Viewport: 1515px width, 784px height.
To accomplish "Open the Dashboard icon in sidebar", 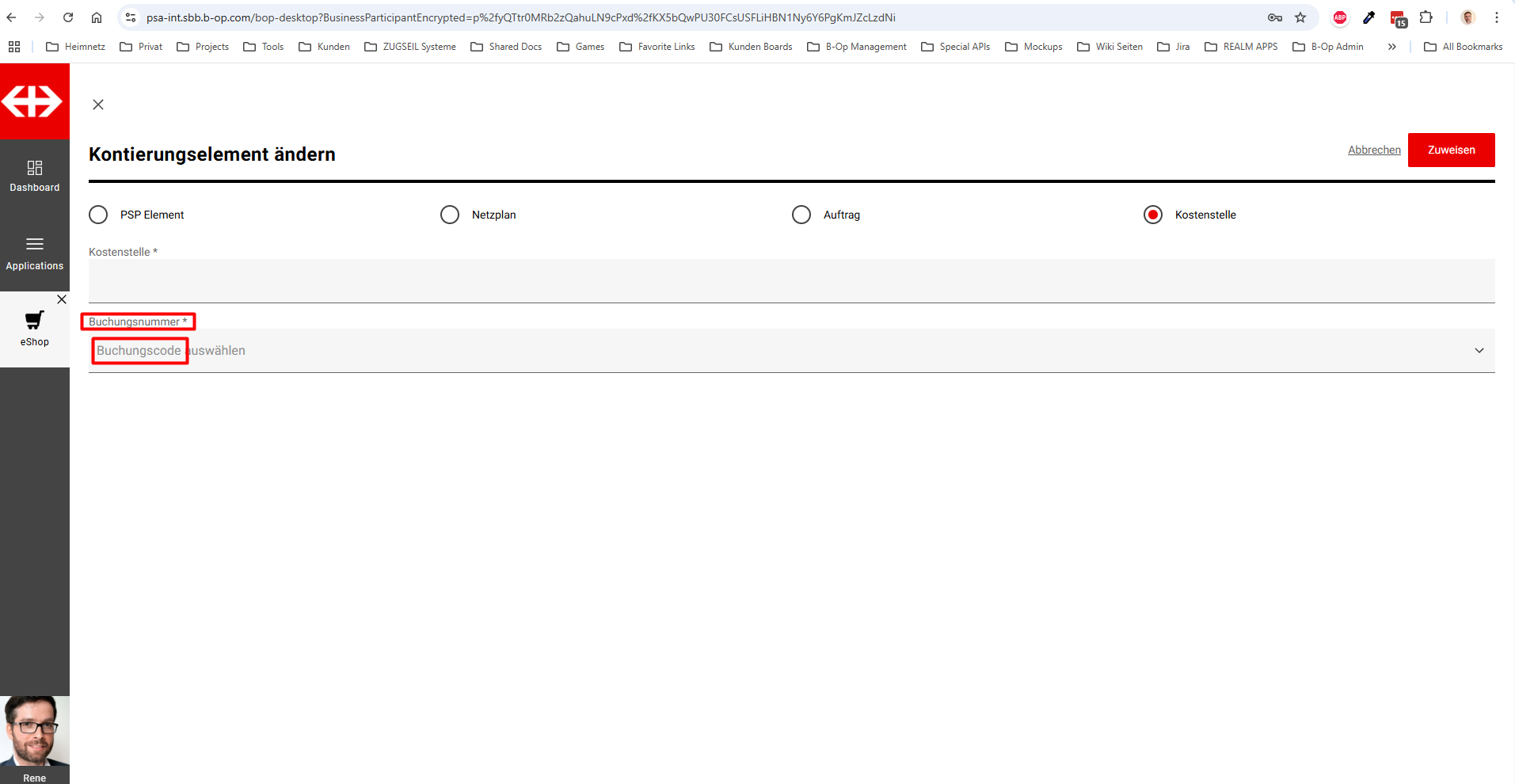I will point(35,168).
